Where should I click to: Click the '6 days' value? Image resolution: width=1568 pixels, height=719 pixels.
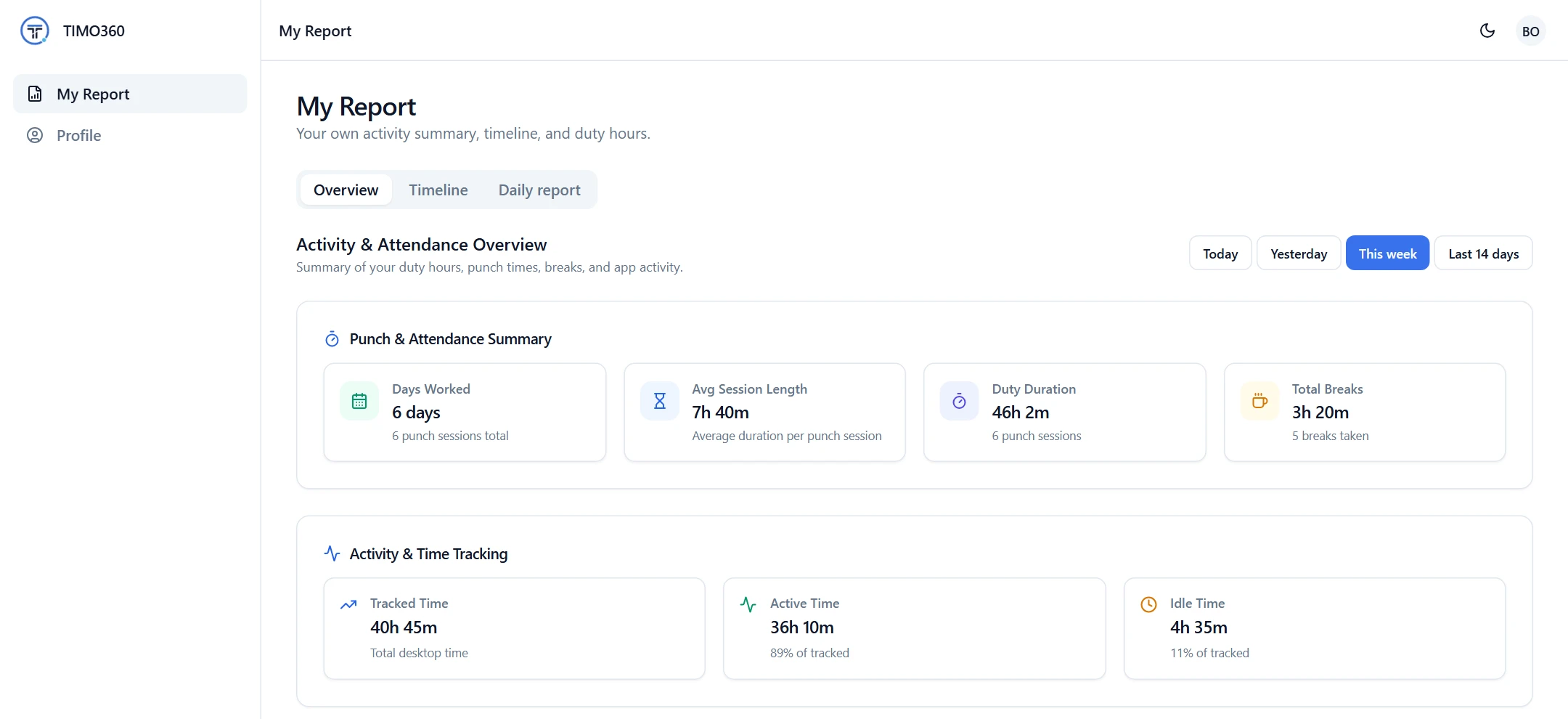[416, 413]
